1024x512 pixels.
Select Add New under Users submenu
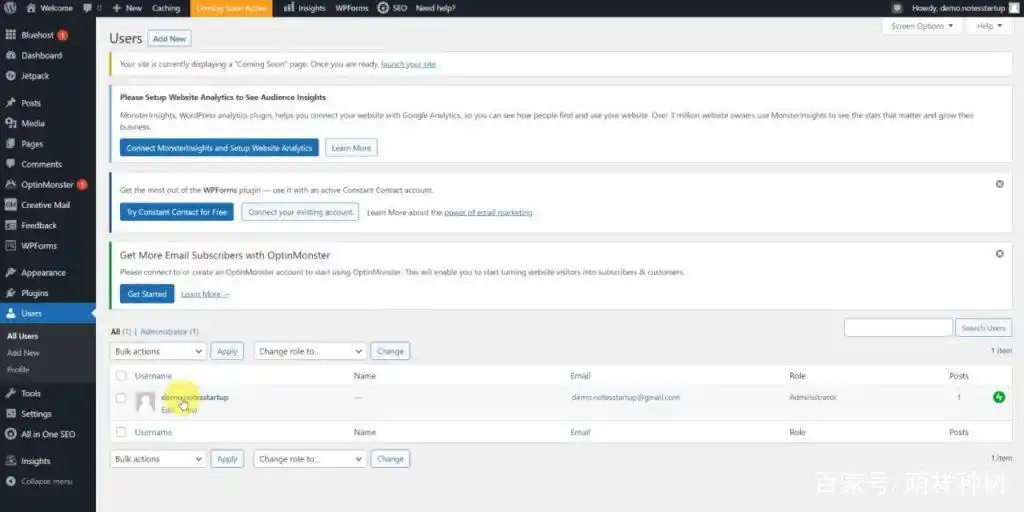pos(23,353)
